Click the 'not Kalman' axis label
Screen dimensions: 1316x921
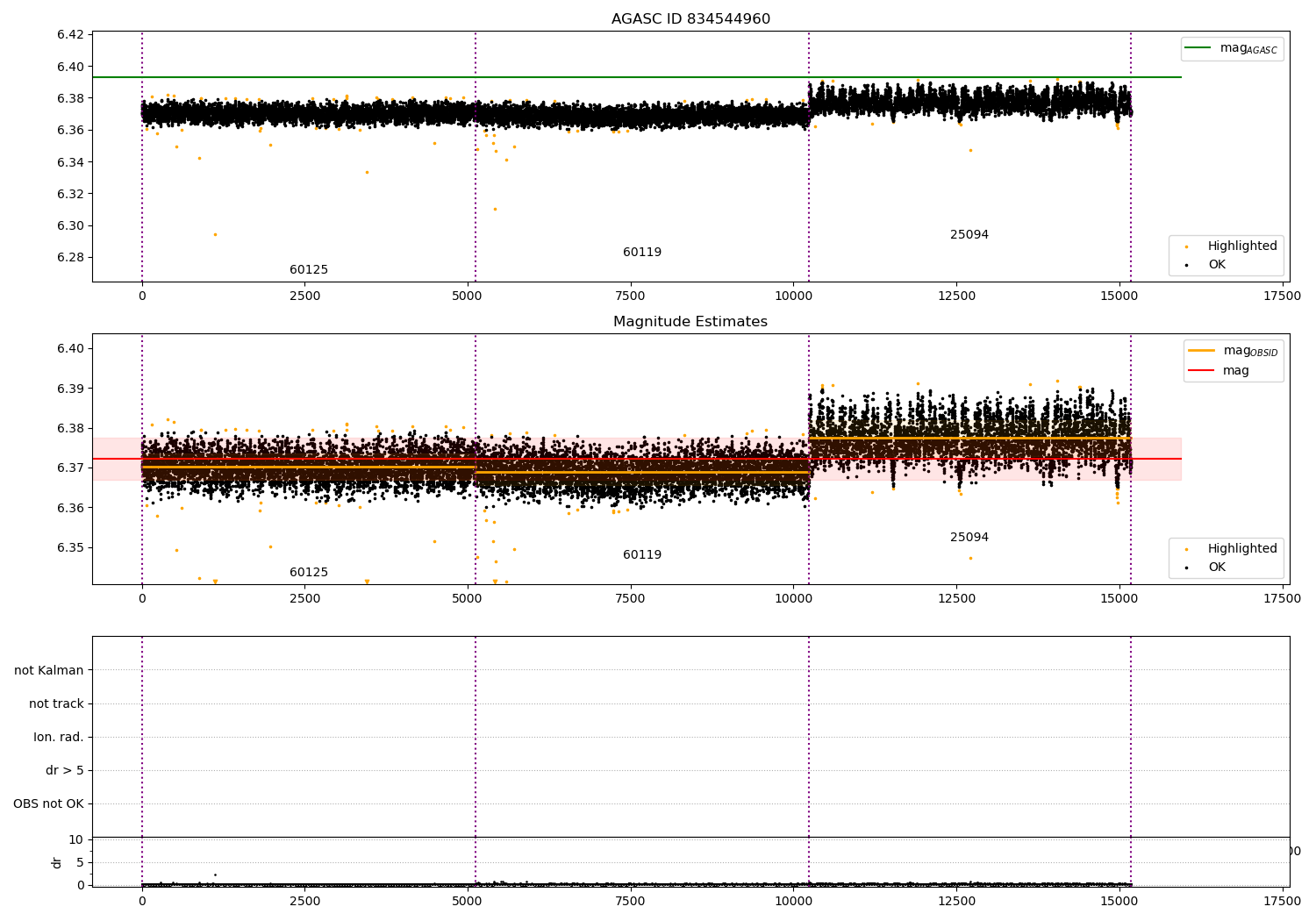pyautogui.click(x=49, y=671)
